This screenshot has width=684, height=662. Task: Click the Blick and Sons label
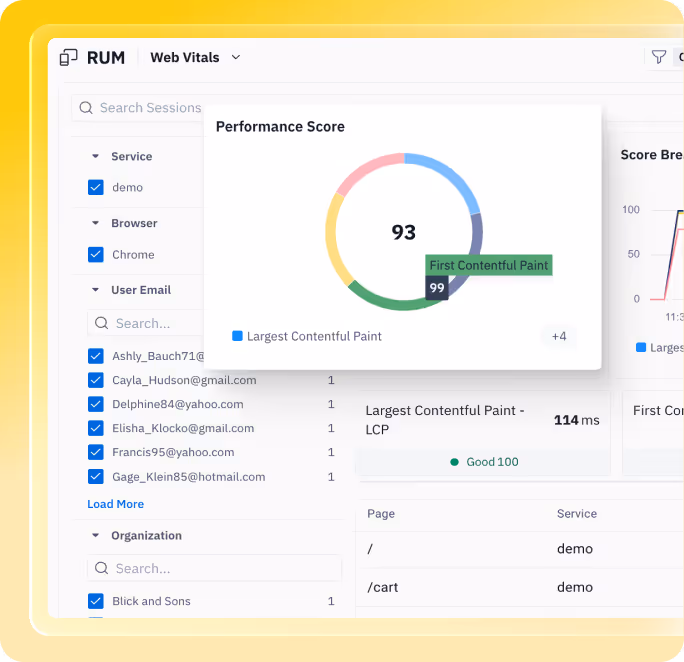[151, 601]
